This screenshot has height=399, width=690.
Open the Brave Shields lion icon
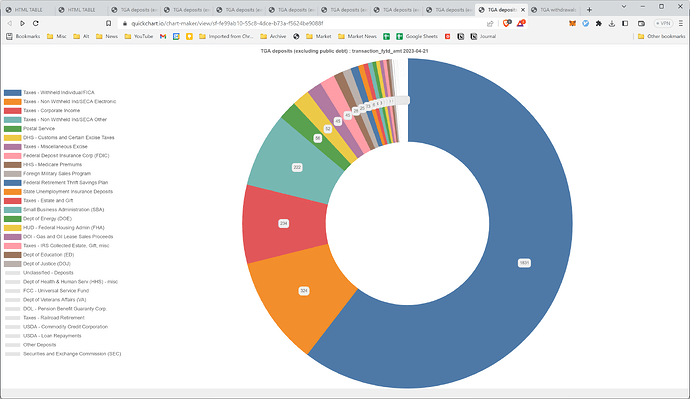coord(507,23)
